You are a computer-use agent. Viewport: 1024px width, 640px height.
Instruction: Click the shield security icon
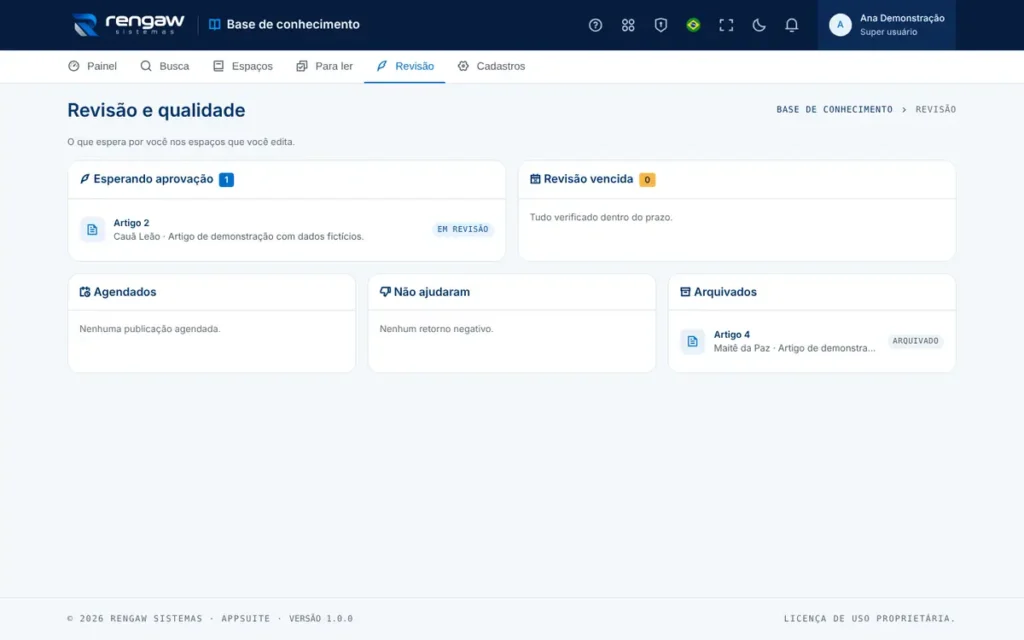point(660,25)
